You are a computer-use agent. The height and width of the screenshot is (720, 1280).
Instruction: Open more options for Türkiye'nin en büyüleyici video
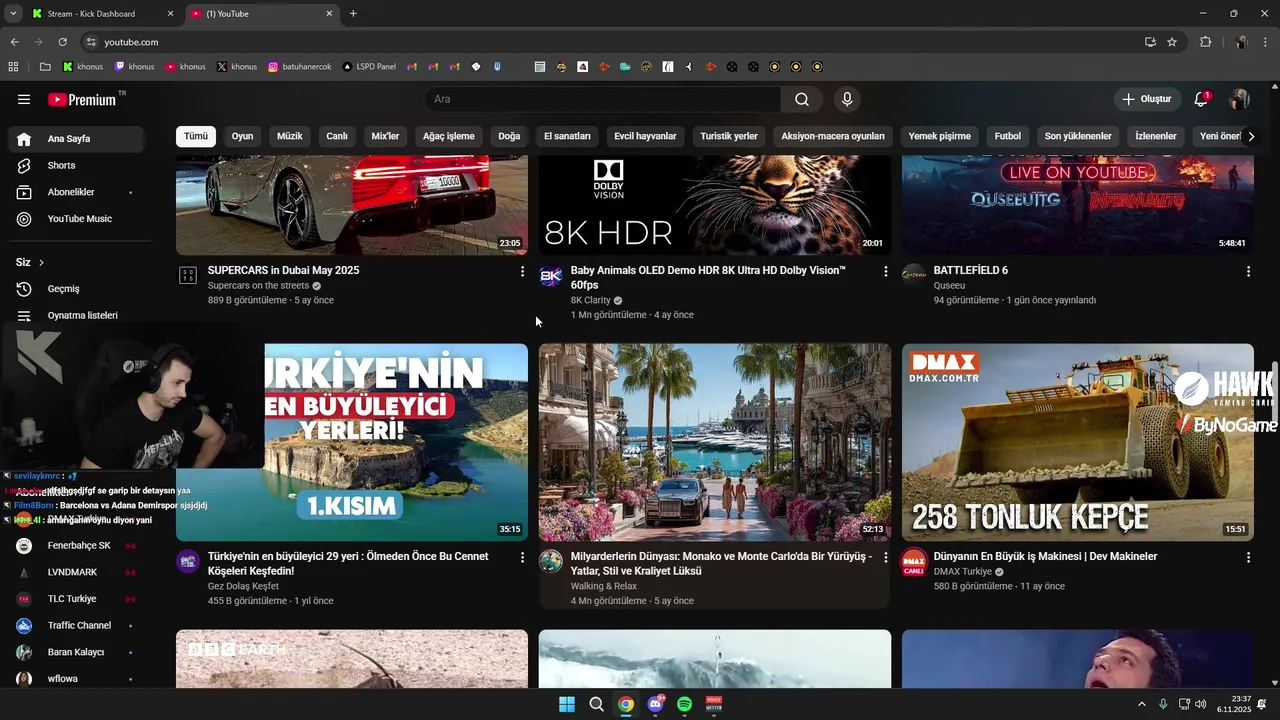point(522,557)
